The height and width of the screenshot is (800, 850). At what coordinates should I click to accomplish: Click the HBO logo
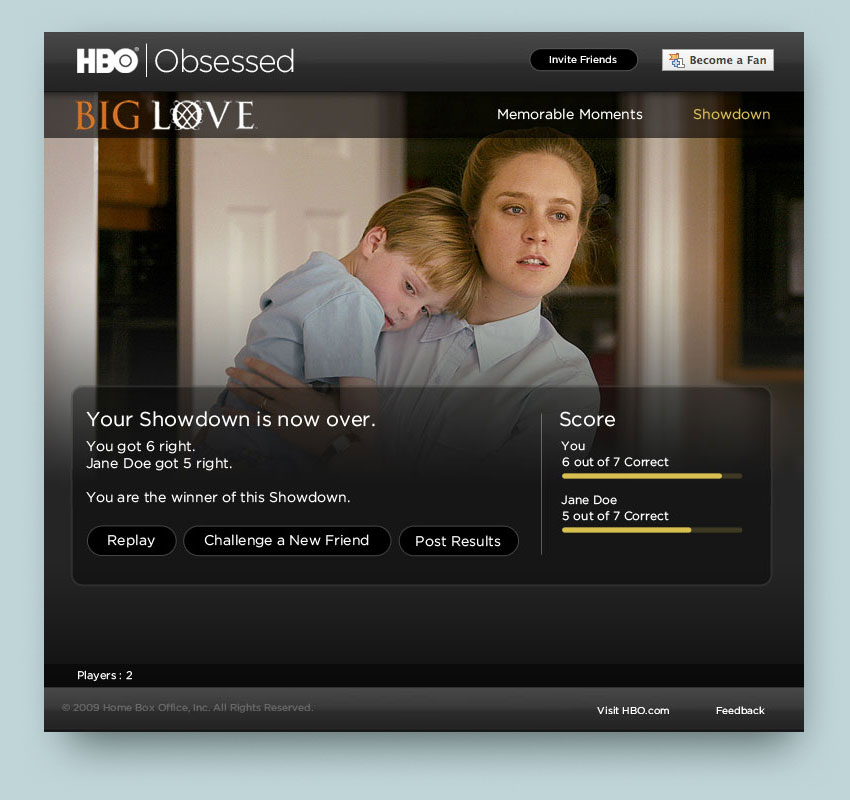[107, 61]
